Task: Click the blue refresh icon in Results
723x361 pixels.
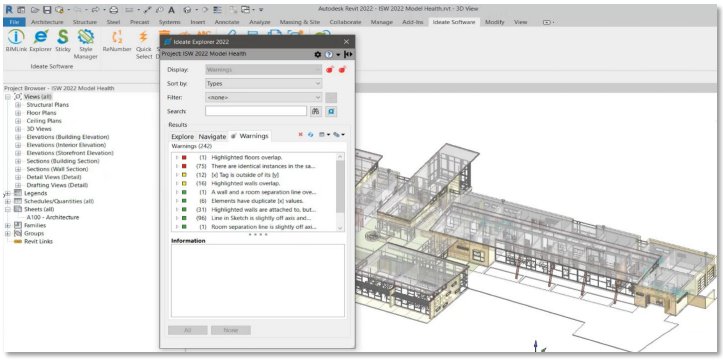Action: point(310,135)
